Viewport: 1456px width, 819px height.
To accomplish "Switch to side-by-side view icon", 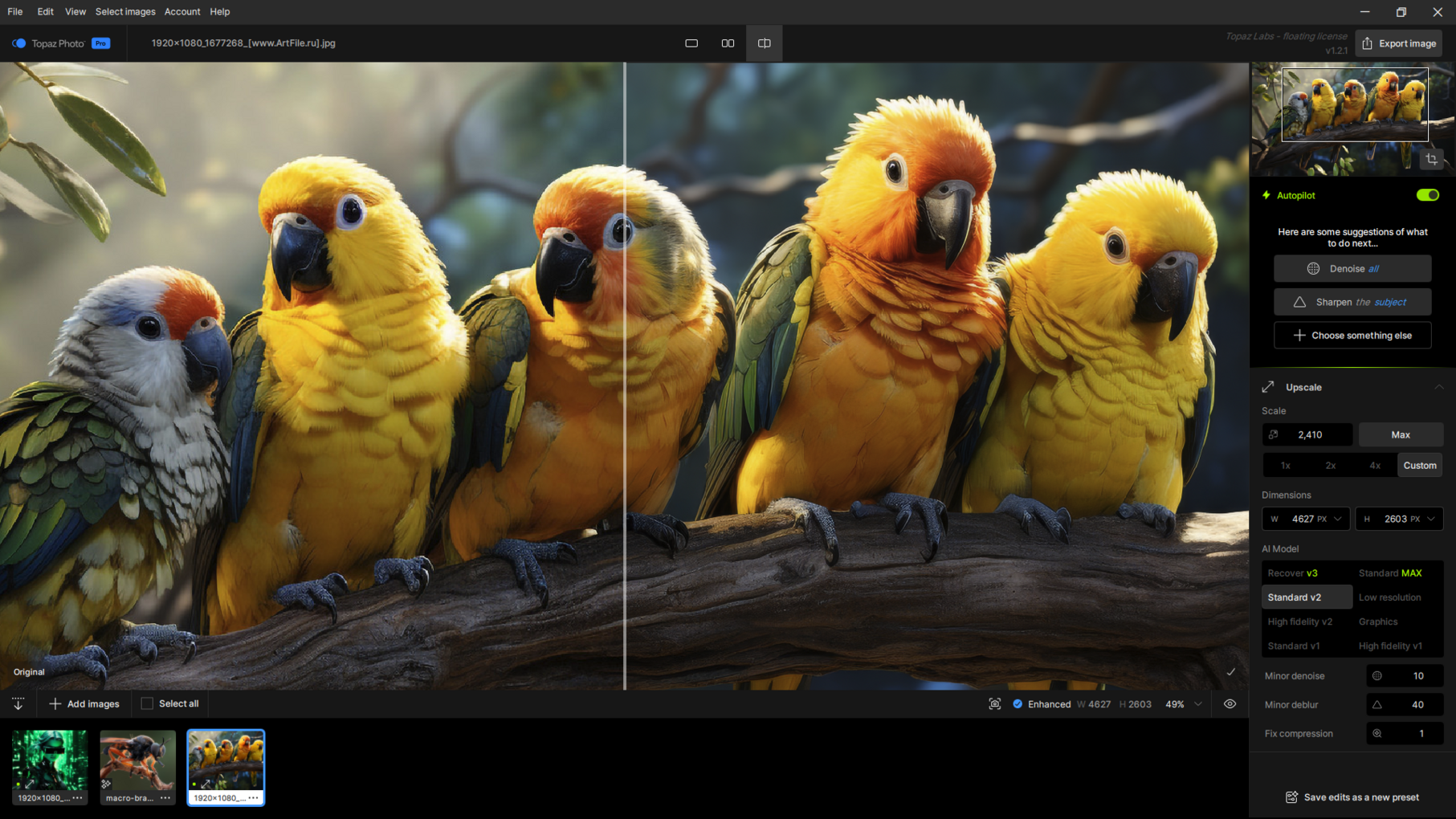I will click(x=728, y=43).
